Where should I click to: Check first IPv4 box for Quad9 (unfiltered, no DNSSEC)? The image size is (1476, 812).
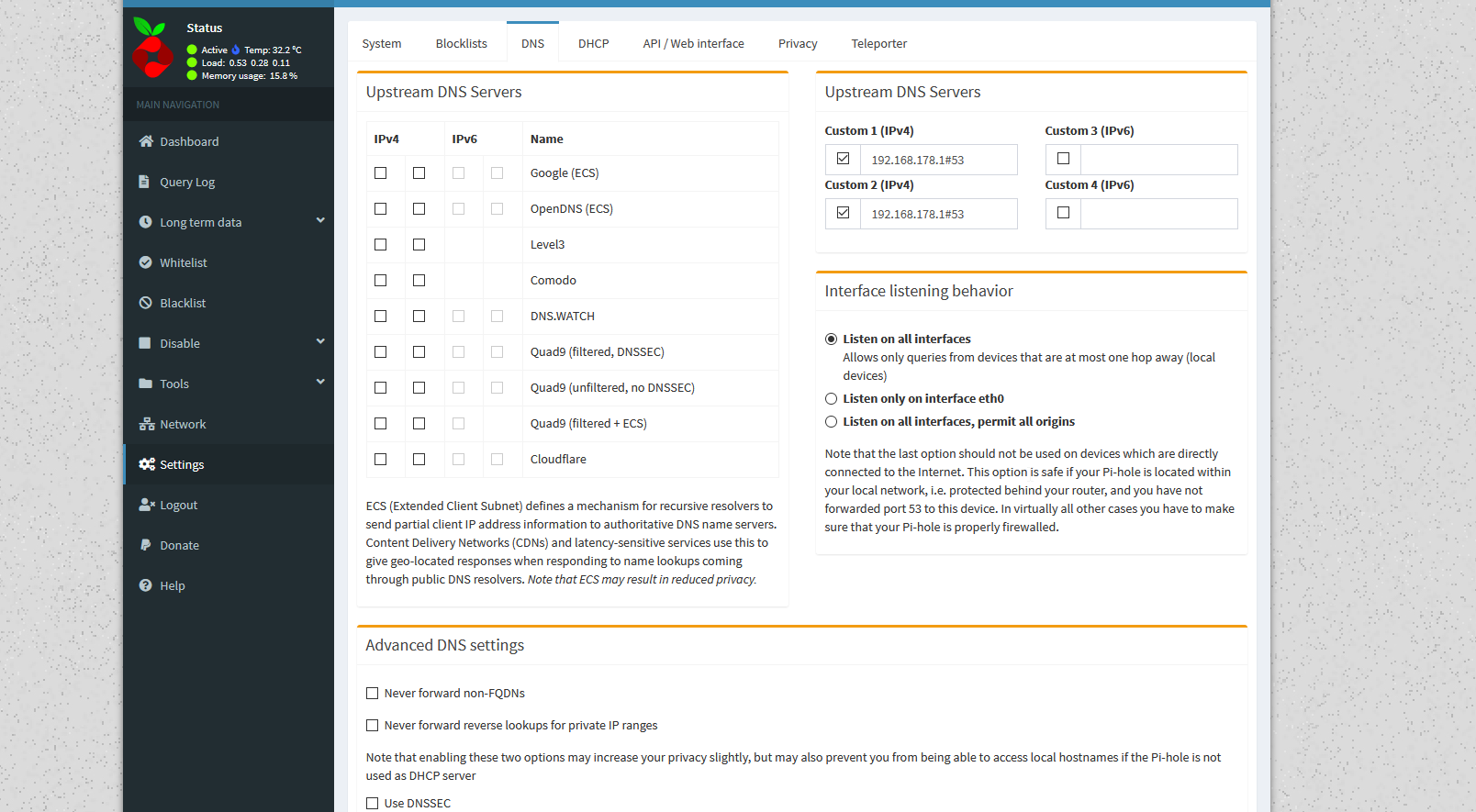pos(381,388)
